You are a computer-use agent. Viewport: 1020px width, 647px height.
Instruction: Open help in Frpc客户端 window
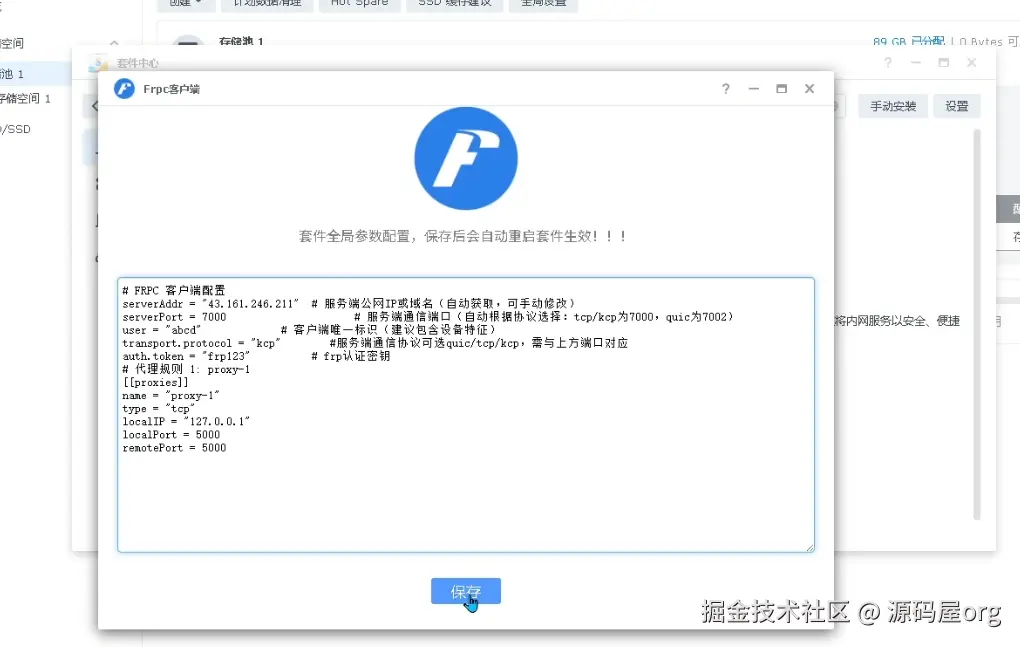726,89
